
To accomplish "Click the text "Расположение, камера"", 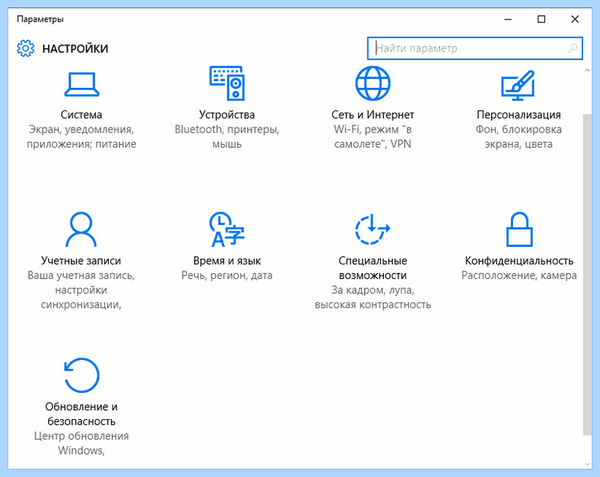I will [519, 275].
